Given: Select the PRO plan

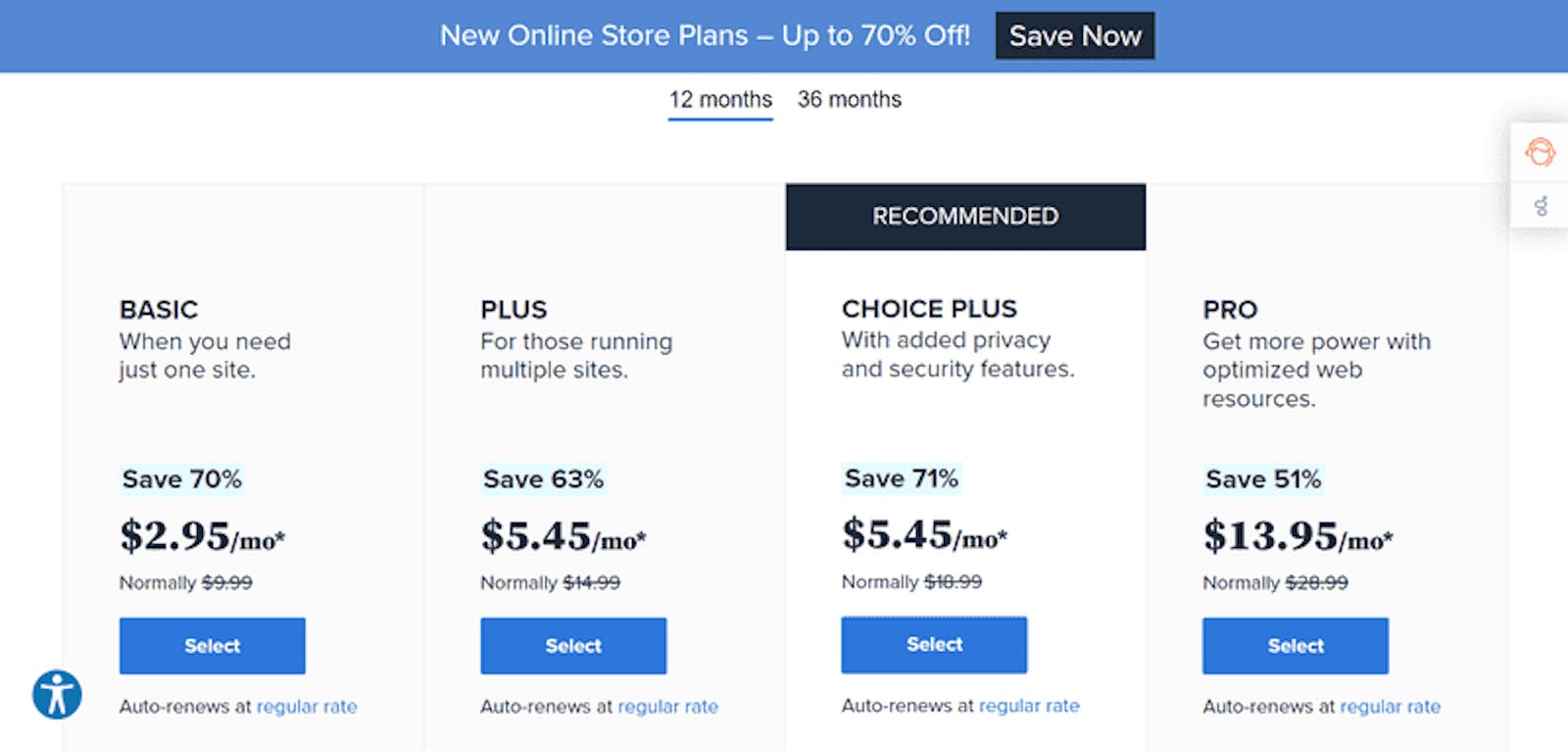Looking at the screenshot, I should 1296,645.
